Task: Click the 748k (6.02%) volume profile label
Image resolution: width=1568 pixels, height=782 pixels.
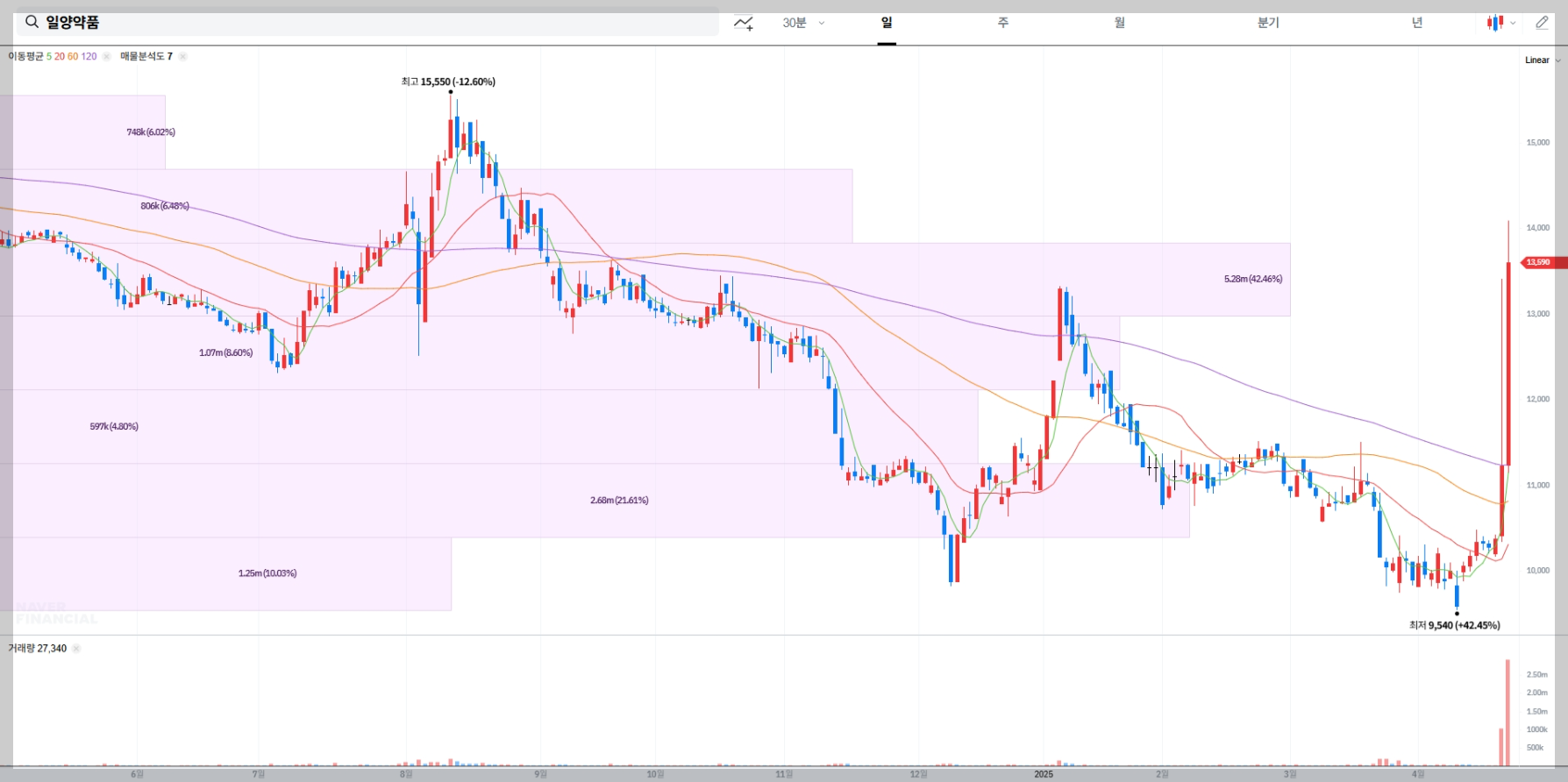Action: tap(151, 132)
